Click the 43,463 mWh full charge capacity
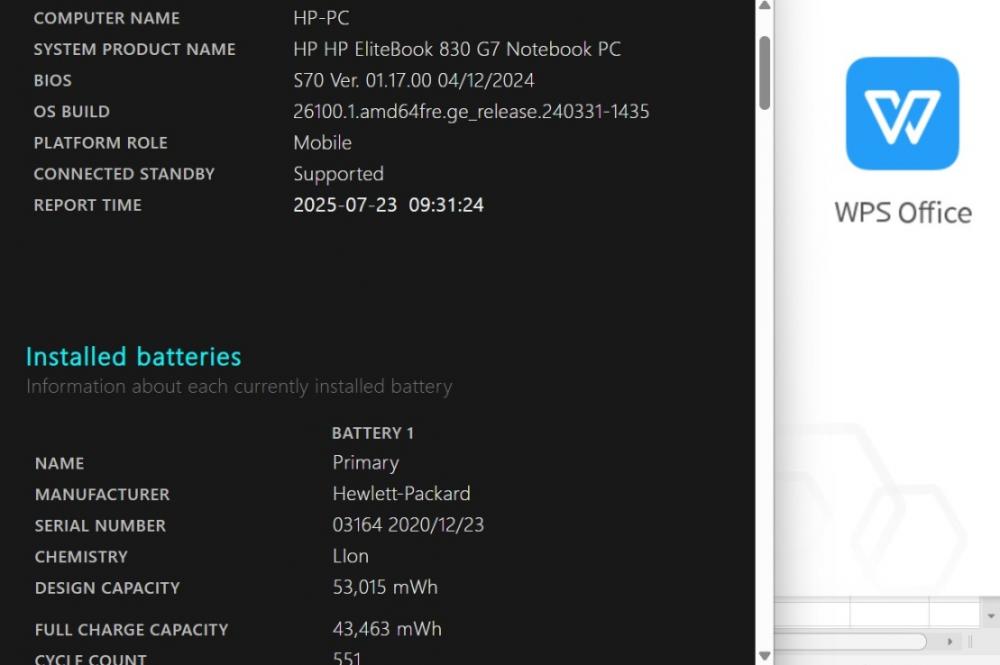1000x665 pixels. pos(387,629)
